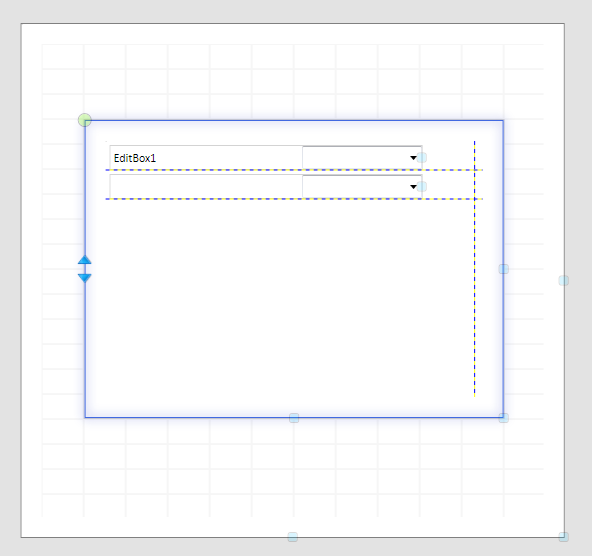Viewport: 592px width, 556px height.
Task: Open the dropdown arrow next to EditBox1
Action: [x=413, y=158]
